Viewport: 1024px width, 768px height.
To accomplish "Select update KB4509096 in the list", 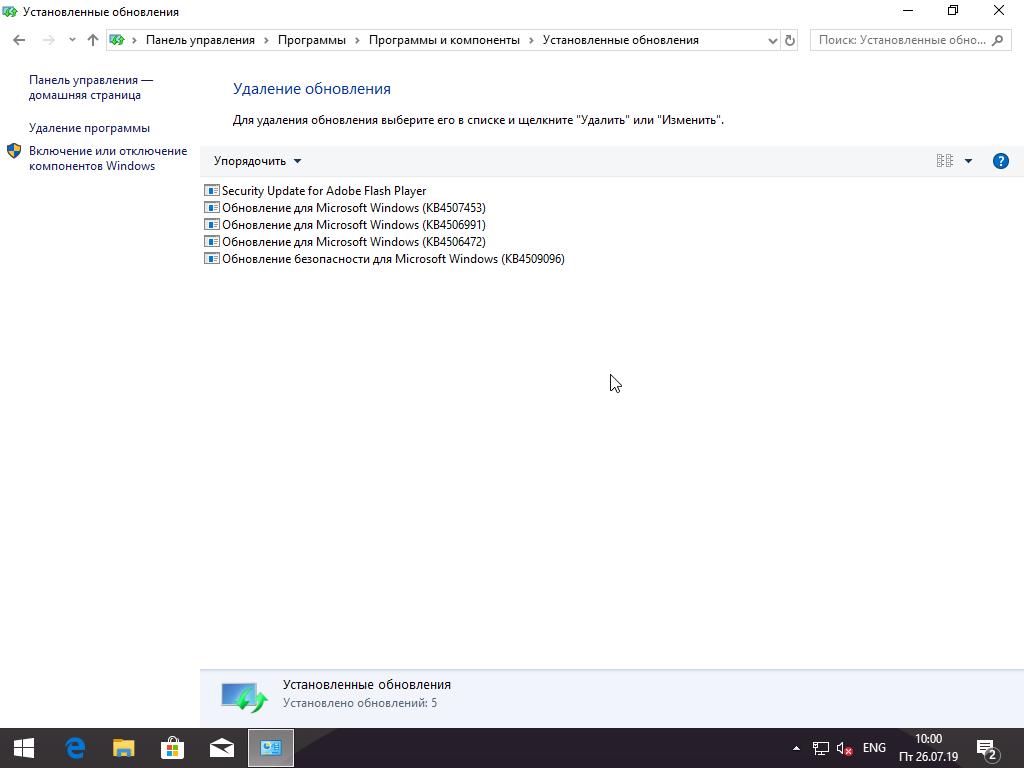I will point(392,259).
